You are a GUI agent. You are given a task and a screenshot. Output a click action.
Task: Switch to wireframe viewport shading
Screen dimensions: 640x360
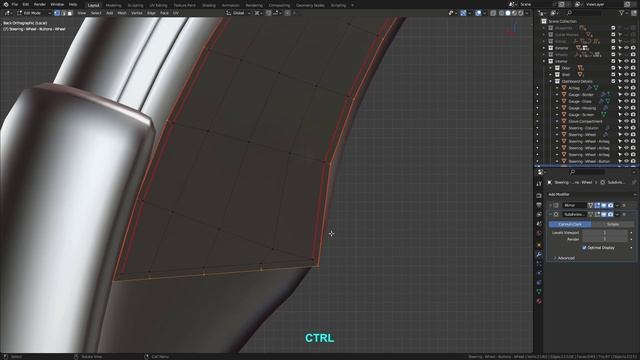coord(502,13)
